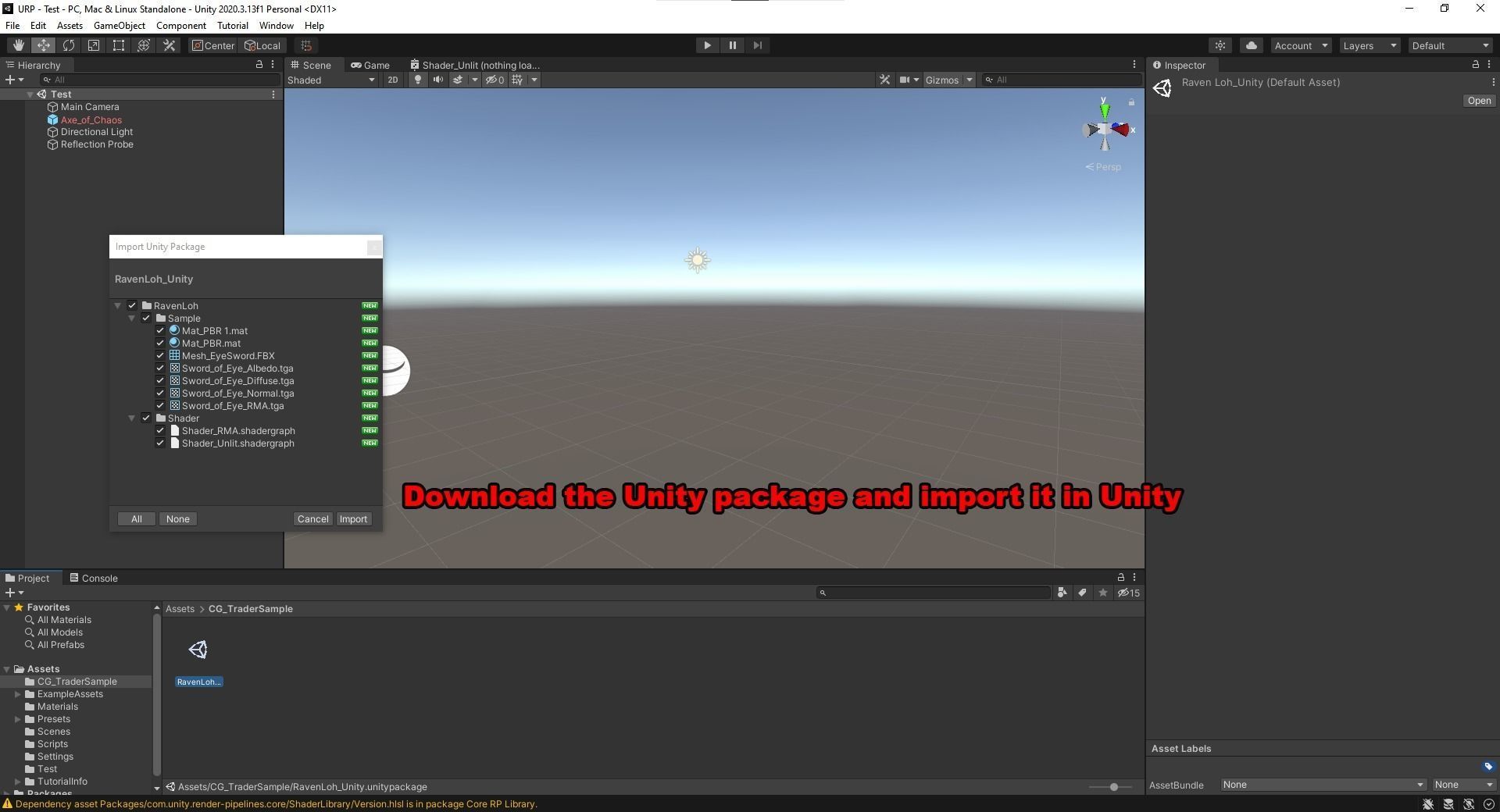Viewport: 1500px width, 812px height.
Task: Open custom editor tools icon
Action: tap(169, 45)
